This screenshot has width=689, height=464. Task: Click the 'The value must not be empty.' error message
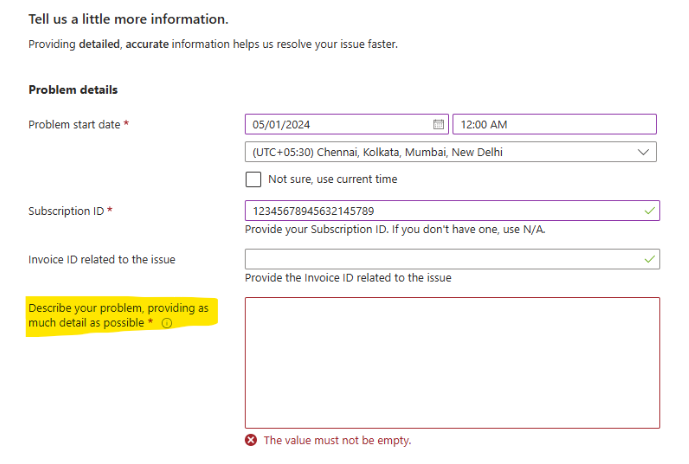pos(337,440)
